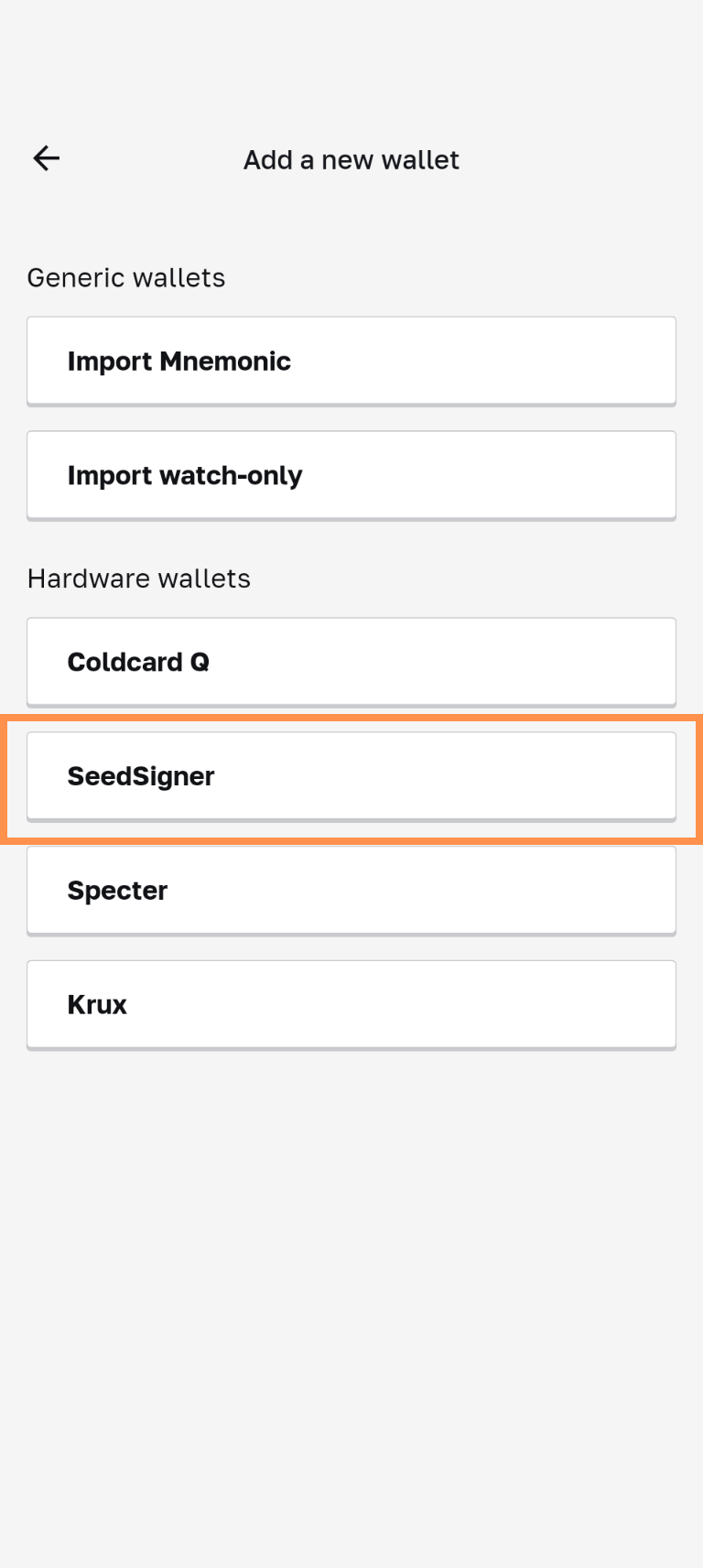The width and height of the screenshot is (703, 1568).
Task: Click the "Hardware wallets" section heading
Action: [139, 579]
